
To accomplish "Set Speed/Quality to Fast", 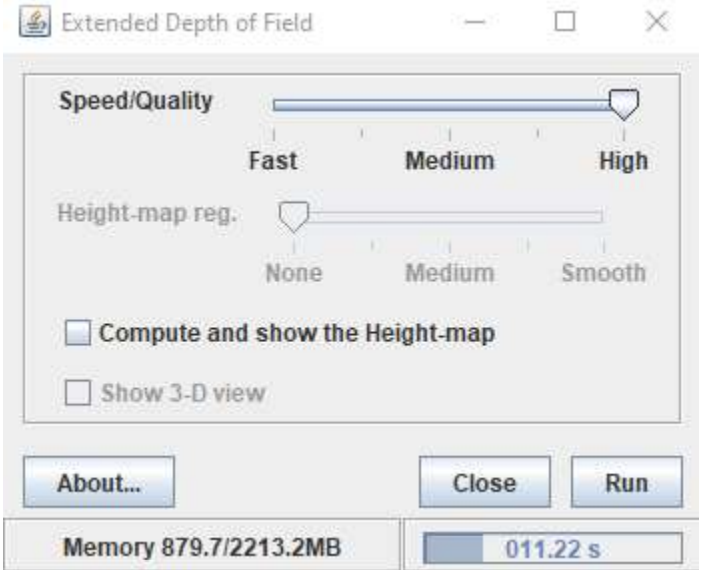I will point(274,105).
